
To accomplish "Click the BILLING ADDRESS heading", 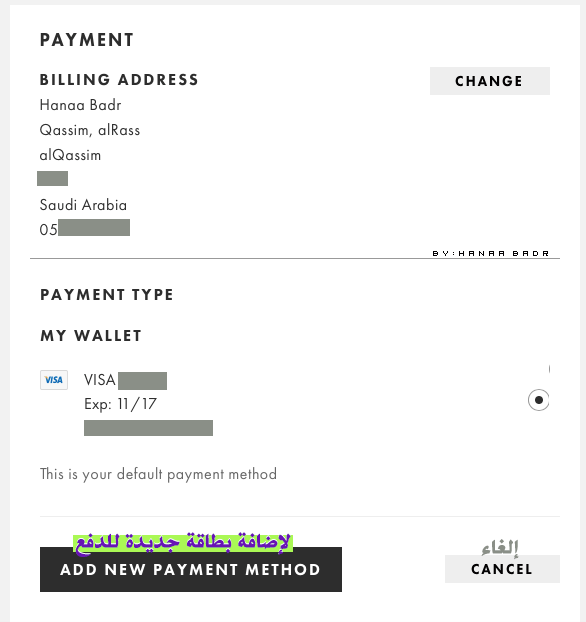I will click(119, 80).
